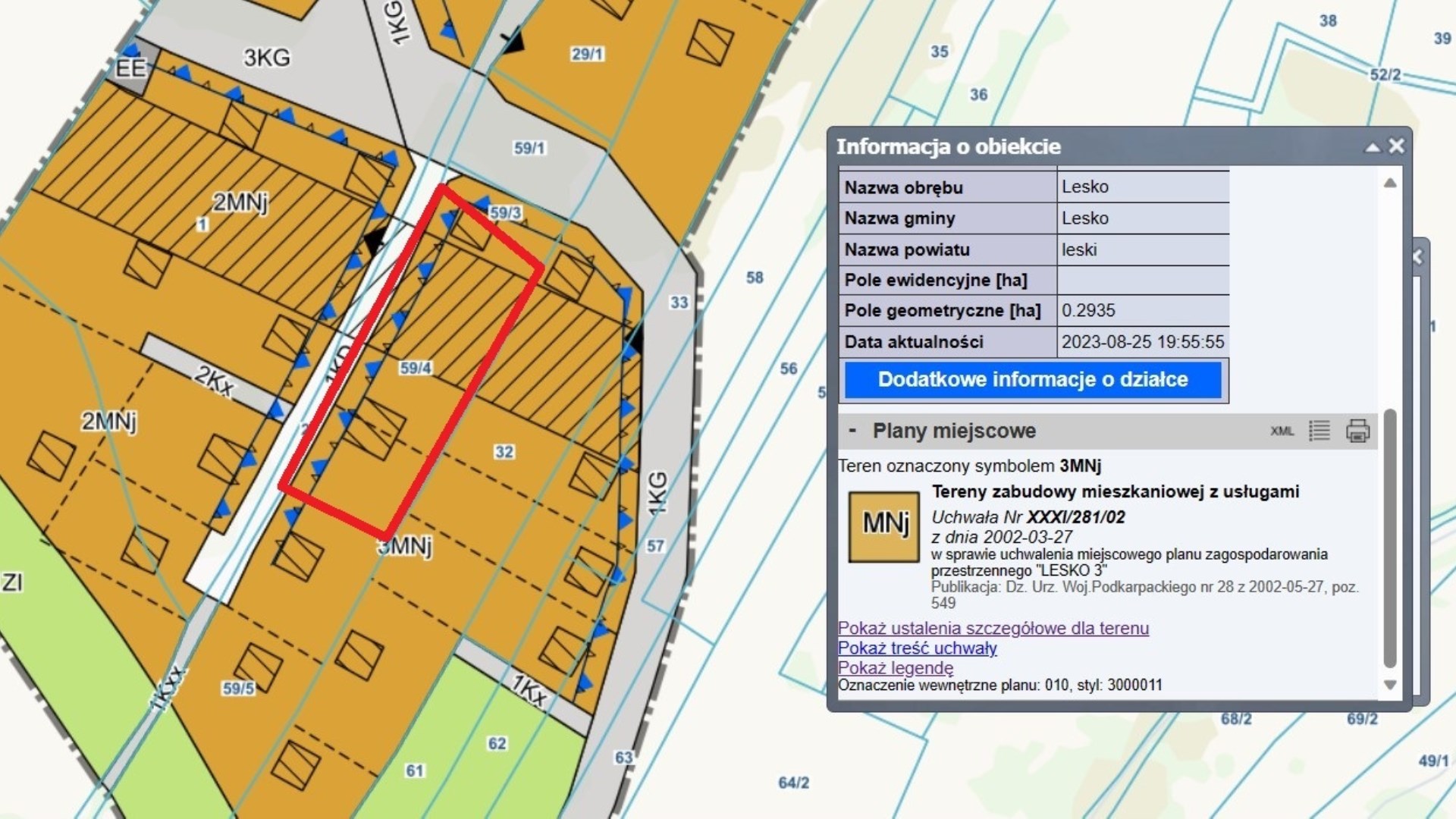Click parcel label 32 on map
The image size is (1456, 819).
coord(504,452)
